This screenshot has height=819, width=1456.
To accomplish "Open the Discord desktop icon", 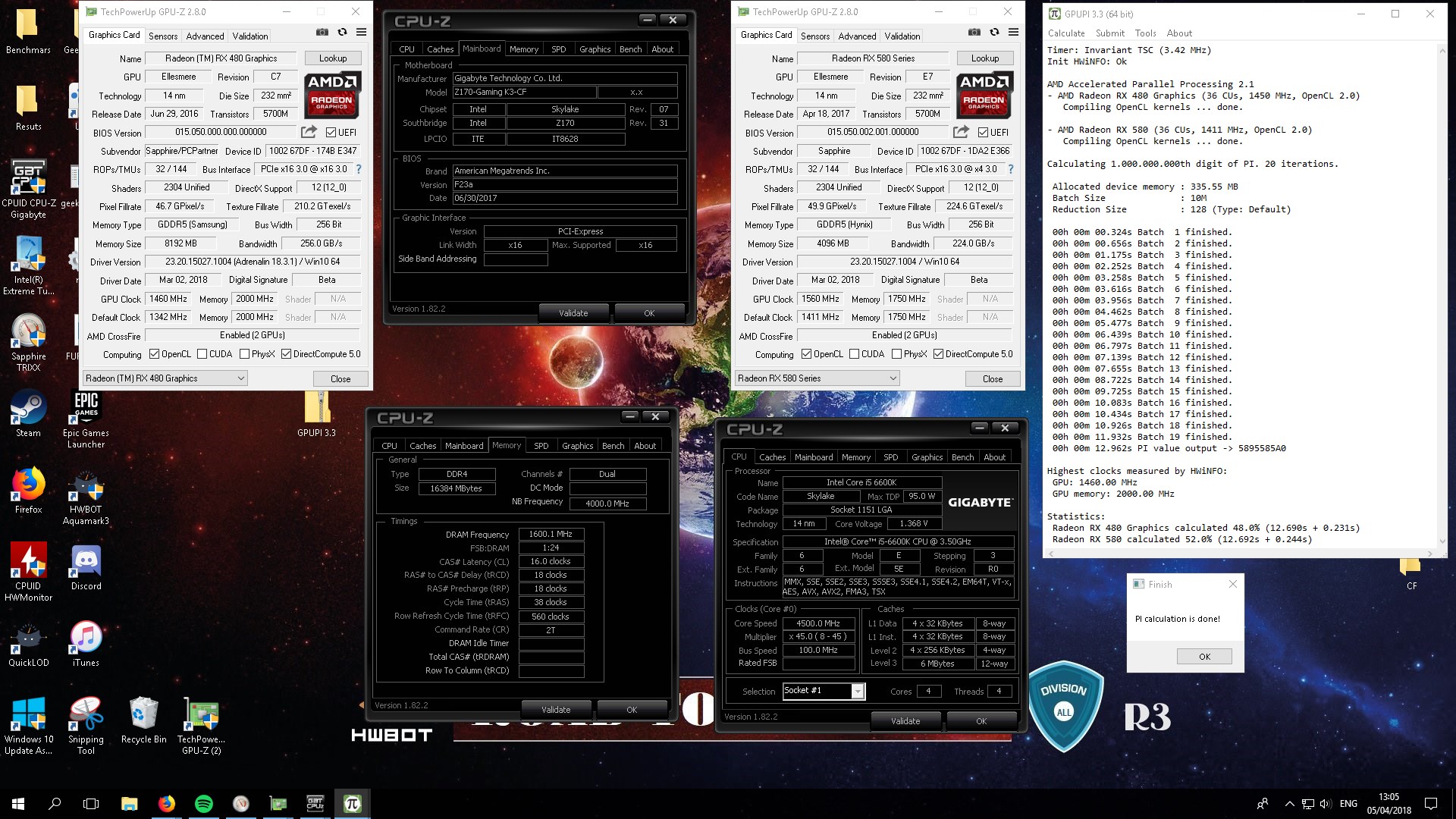I will coord(86,568).
